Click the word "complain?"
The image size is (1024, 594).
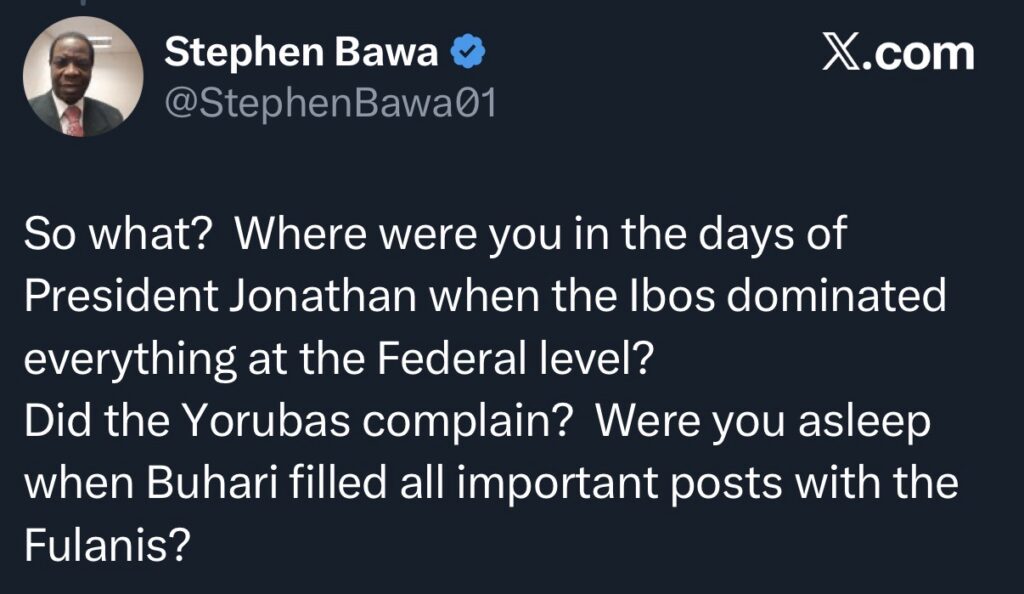[470, 422]
